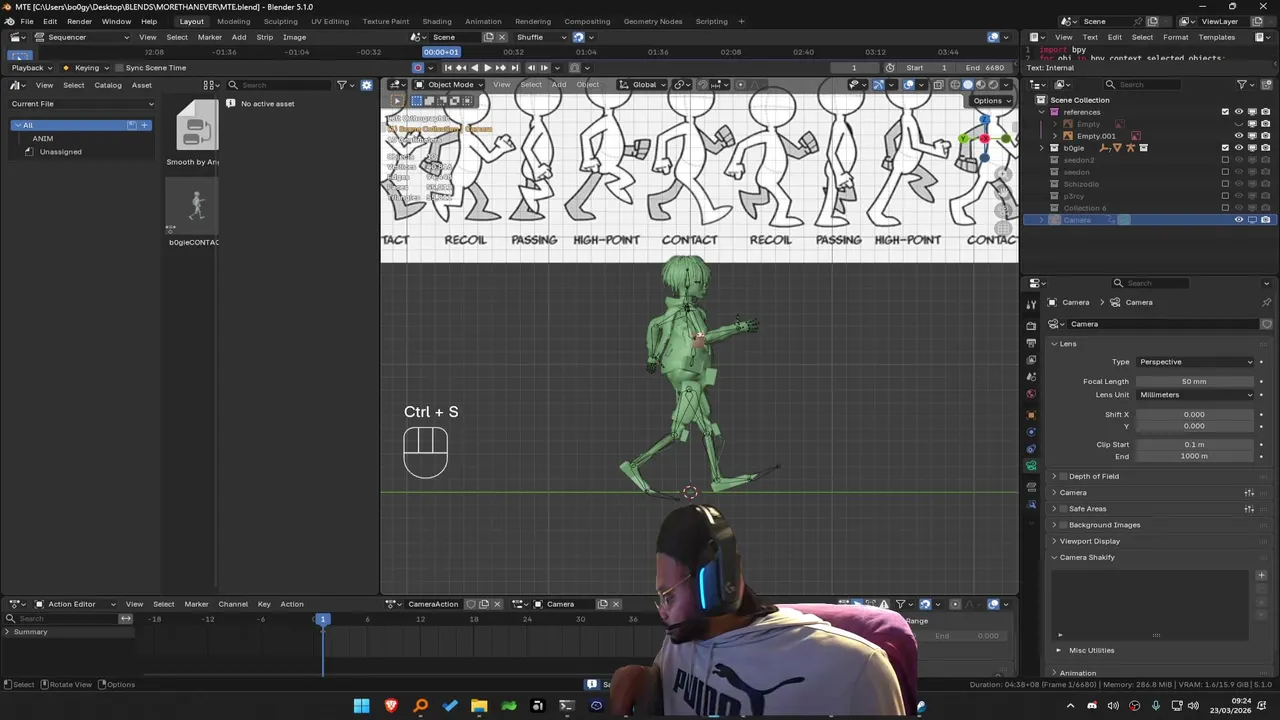Open the Animation workspace tab
Screen dimensions: 1280x720
[483, 21]
